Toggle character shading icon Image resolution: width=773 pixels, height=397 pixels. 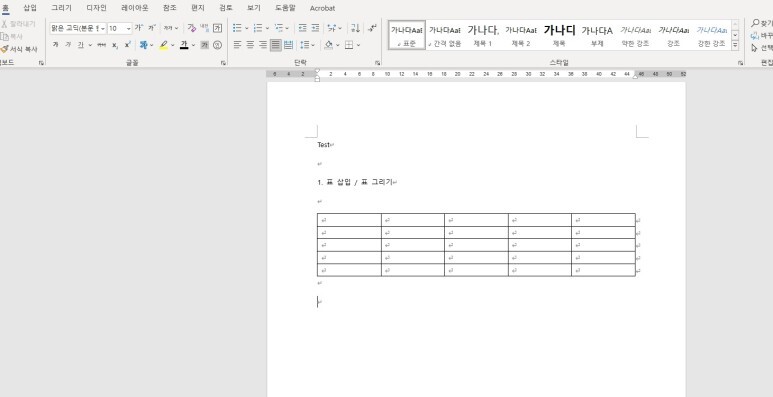pyautogui.click(x=205, y=45)
